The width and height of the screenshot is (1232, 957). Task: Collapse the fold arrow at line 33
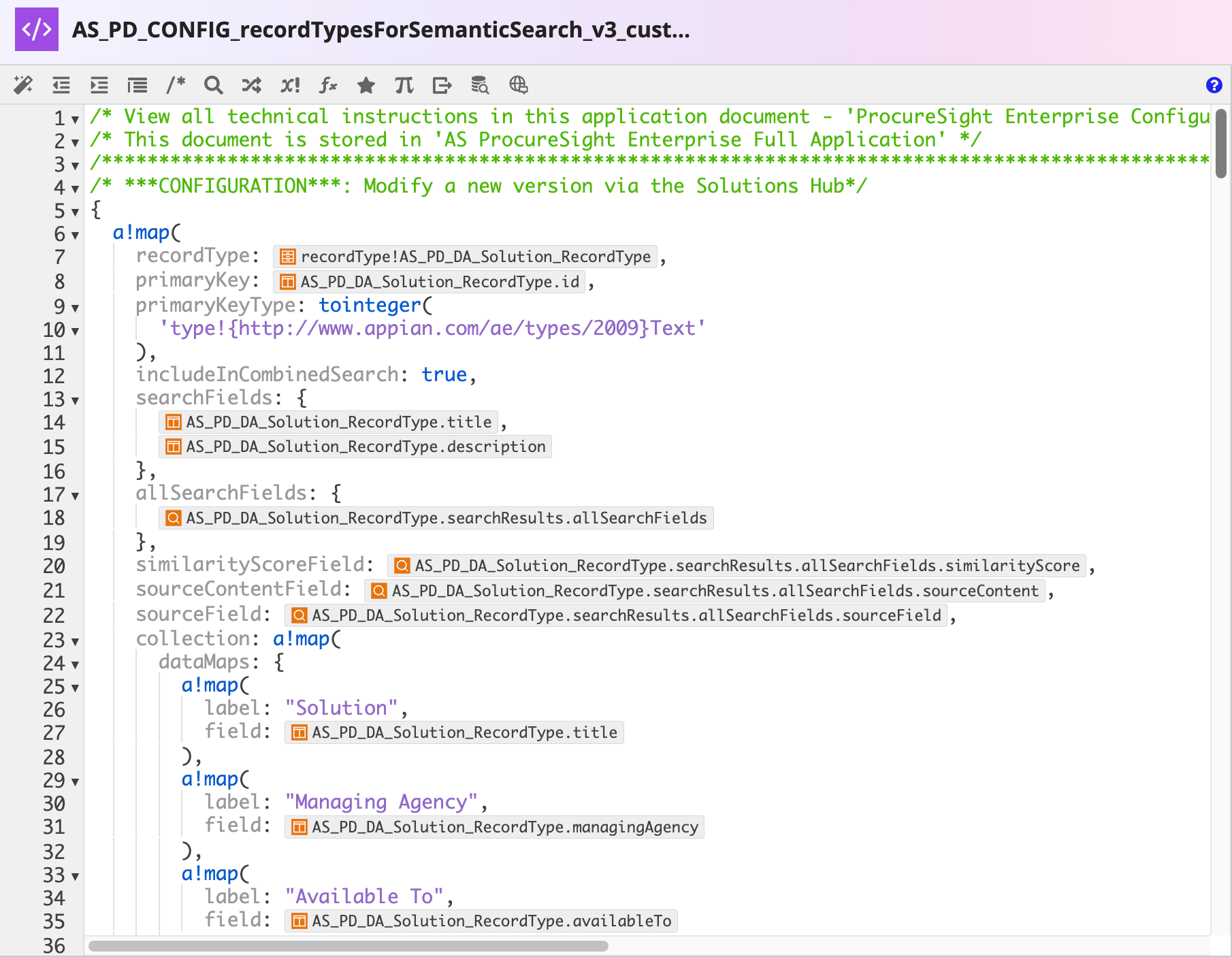[x=75, y=875]
